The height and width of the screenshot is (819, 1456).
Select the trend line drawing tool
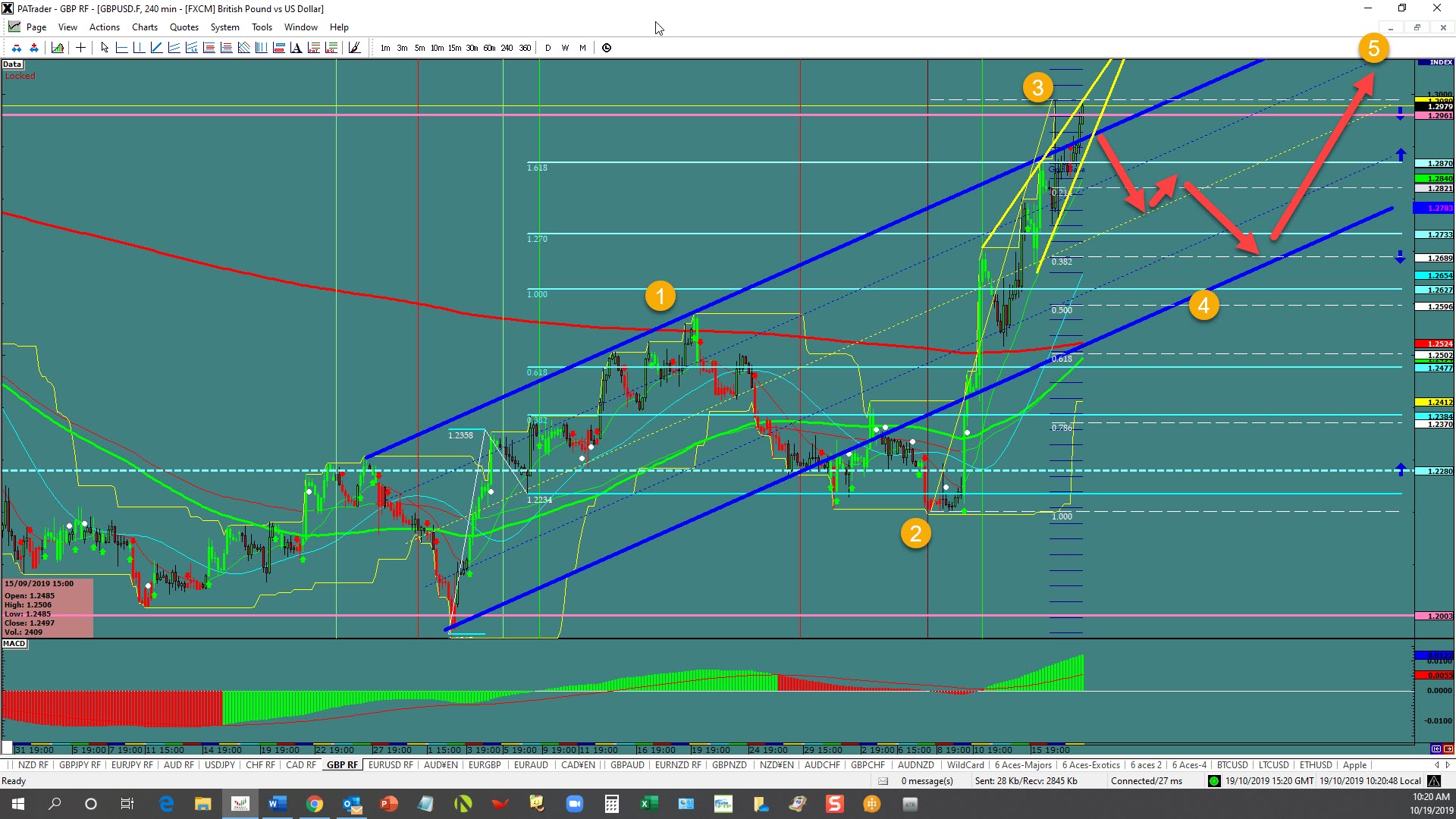pyautogui.click(x=156, y=48)
